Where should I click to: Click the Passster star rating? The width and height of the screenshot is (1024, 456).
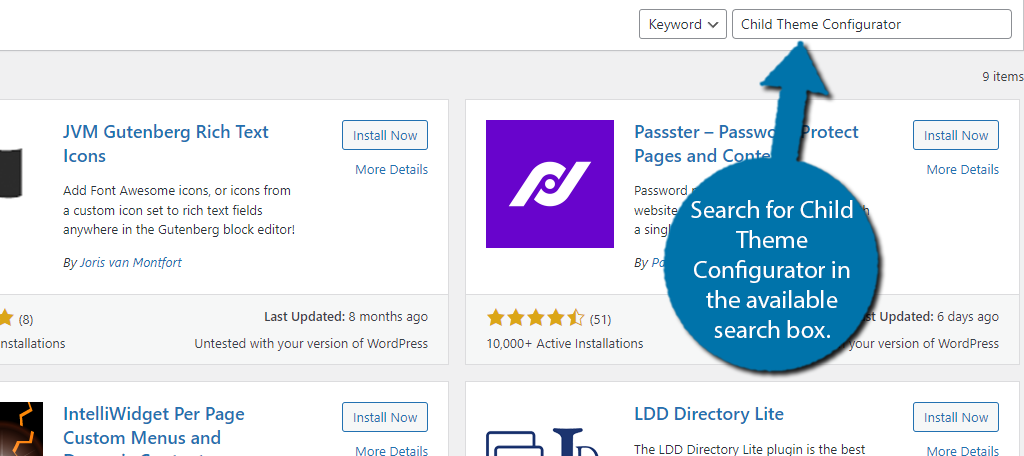(x=536, y=319)
